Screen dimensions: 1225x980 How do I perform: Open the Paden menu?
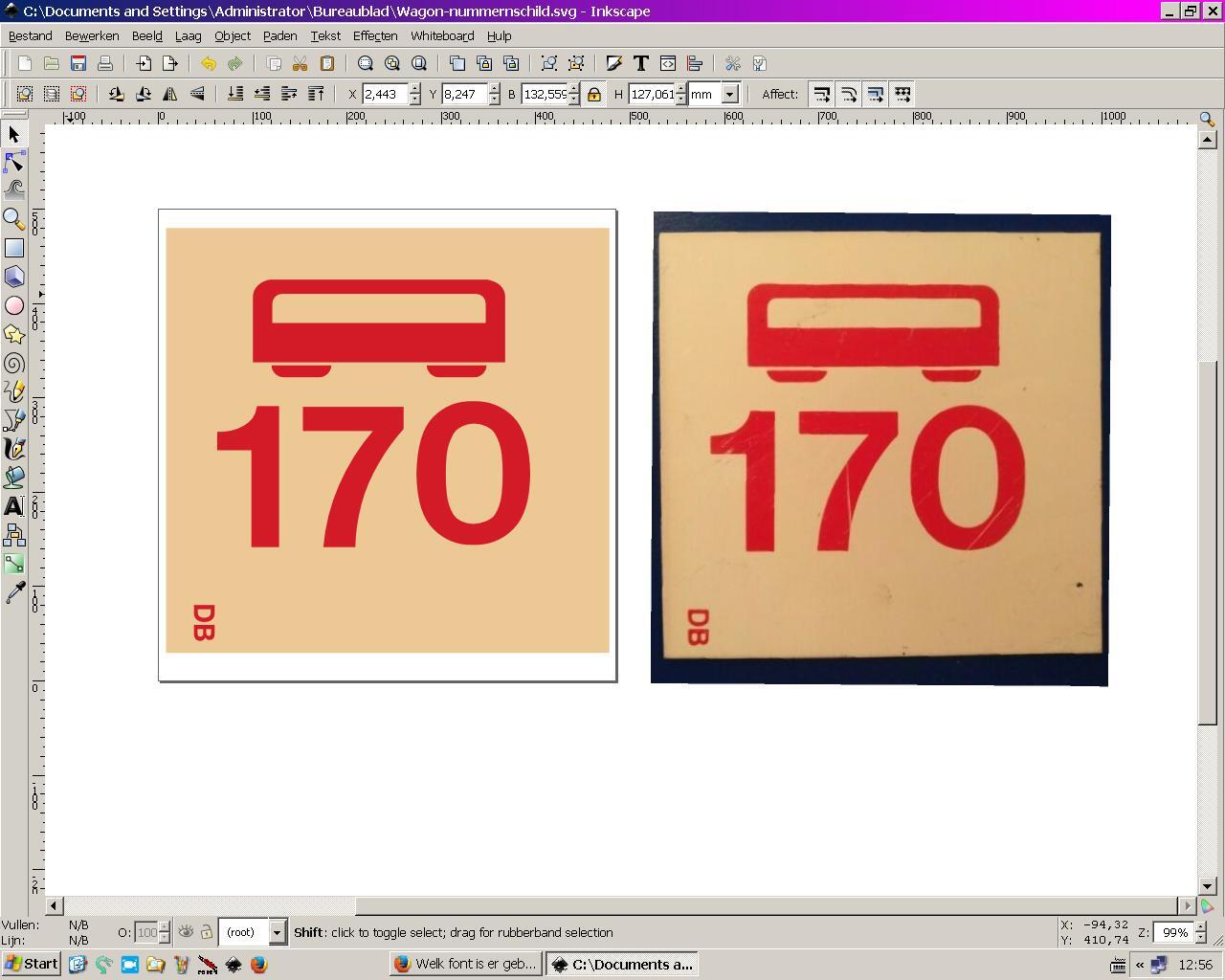[279, 35]
